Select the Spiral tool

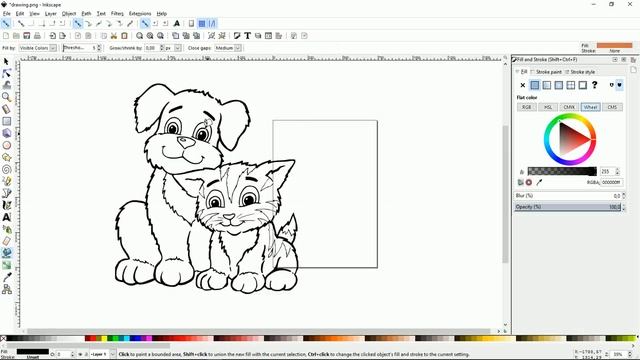pyautogui.click(x=6, y=169)
